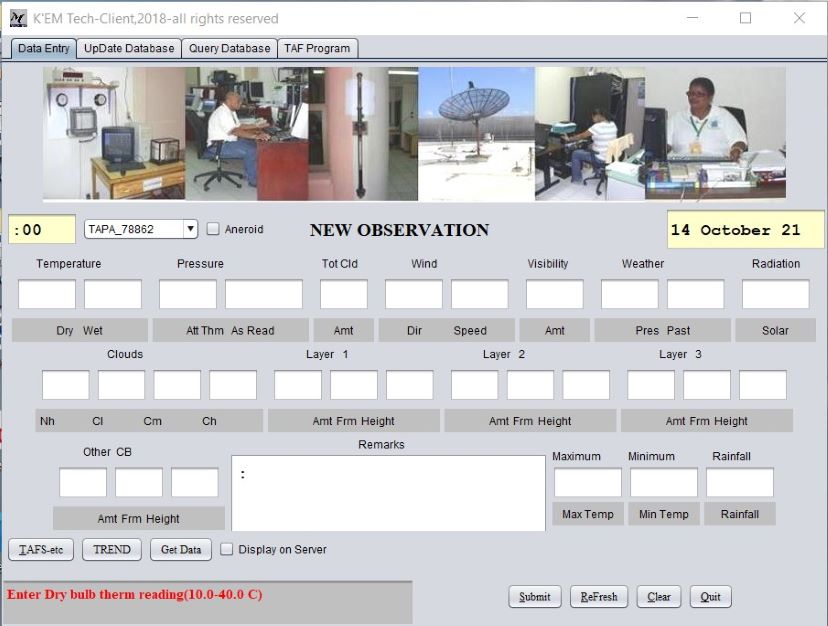This screenshot has height=626, width=828.
Task: Open the TAFS-etc button
Action: click(41, 549)
